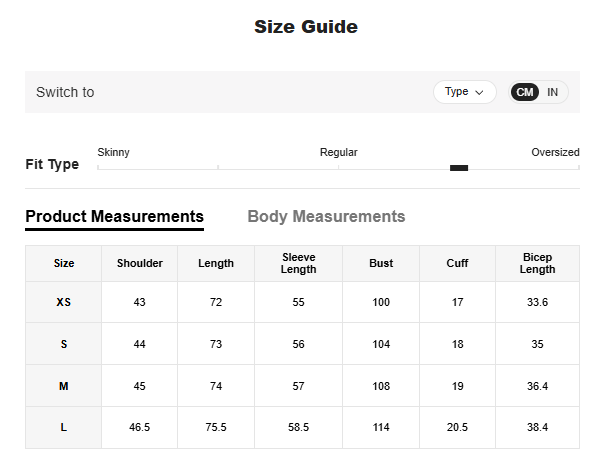Viewport: 606px width, 456px height.
Task: Select the L size row
Action: 64,428
